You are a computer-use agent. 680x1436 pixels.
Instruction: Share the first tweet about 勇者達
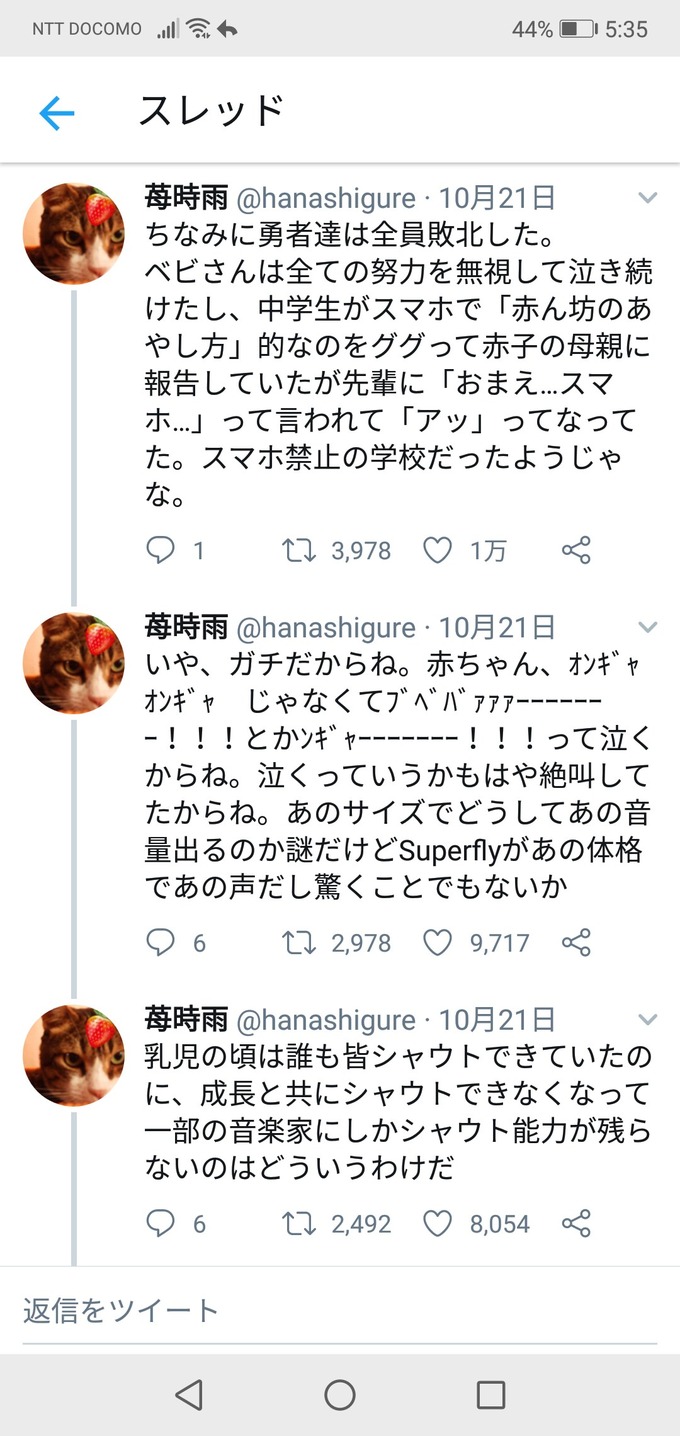(x=576, y=550)
